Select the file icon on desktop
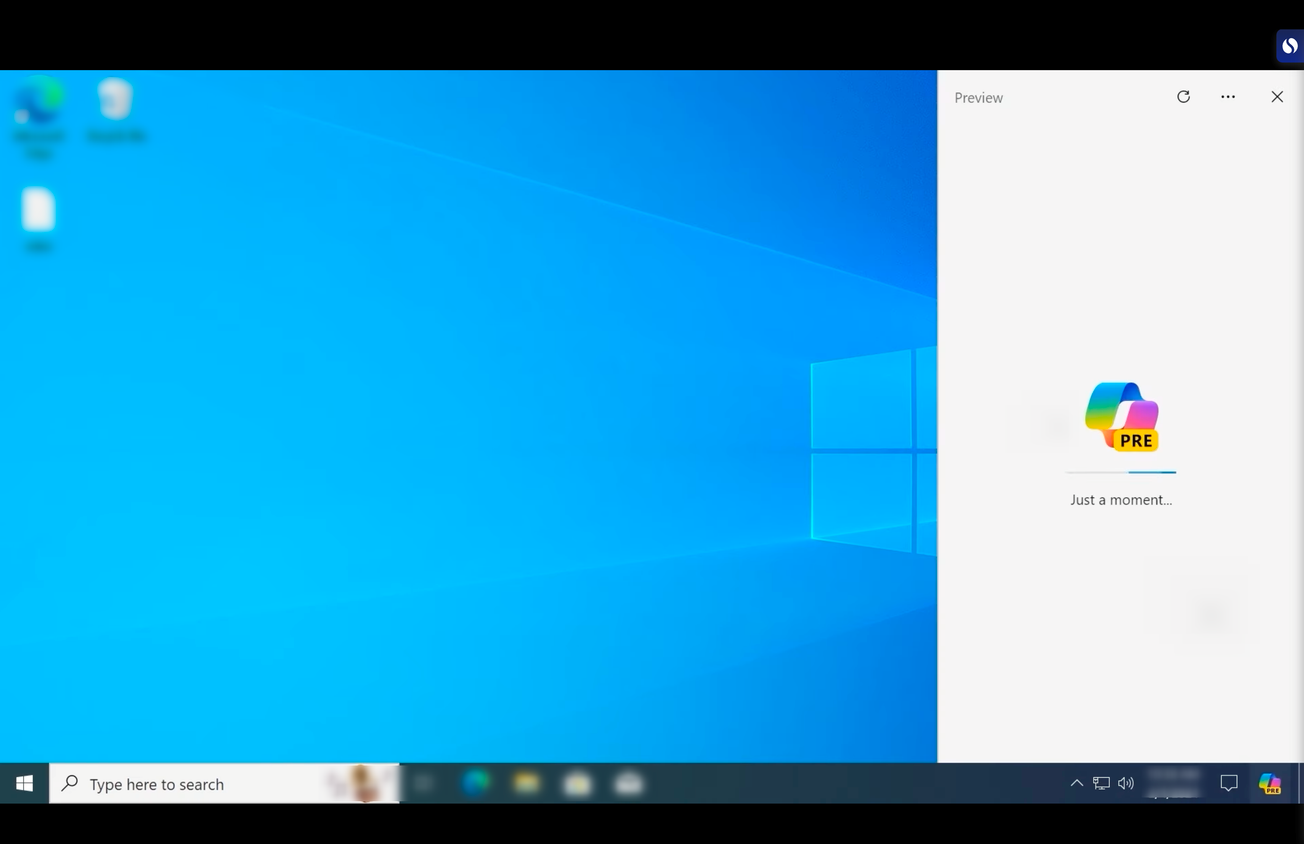This screenshot has height=844, width=1304. point(38,220)
